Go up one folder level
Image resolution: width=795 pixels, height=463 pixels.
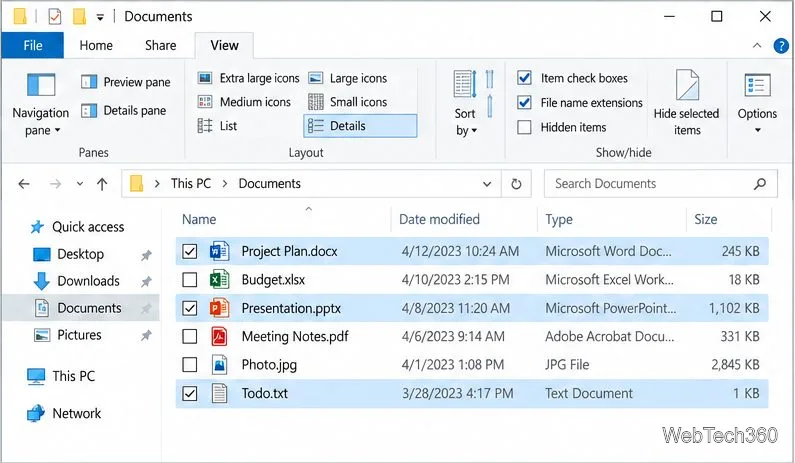tap(102, 184)
